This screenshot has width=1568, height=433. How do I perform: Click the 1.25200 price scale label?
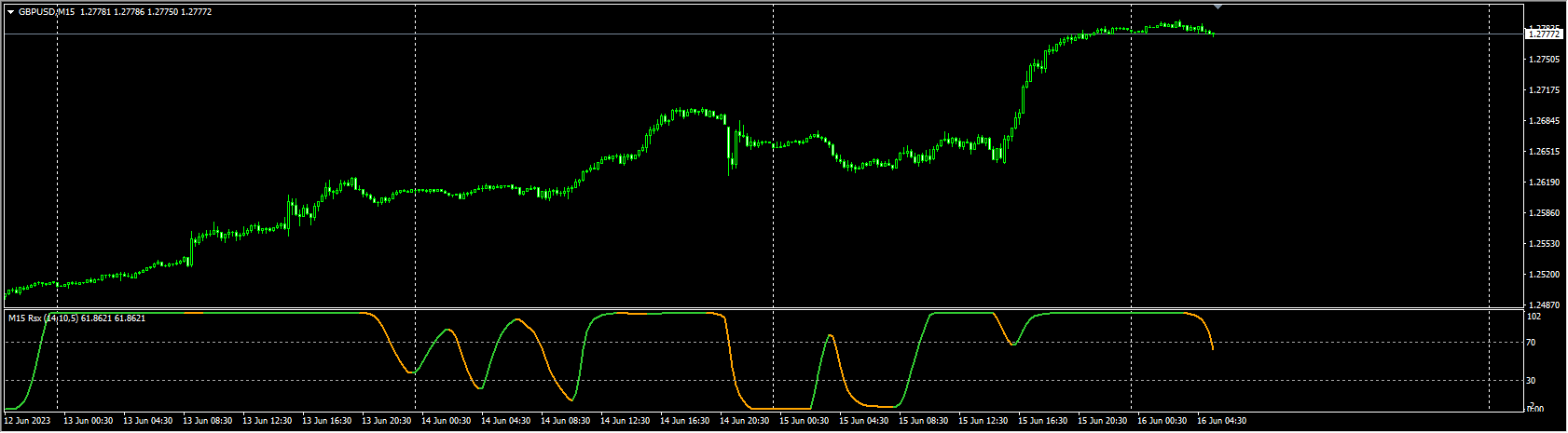click(1544, 275)
